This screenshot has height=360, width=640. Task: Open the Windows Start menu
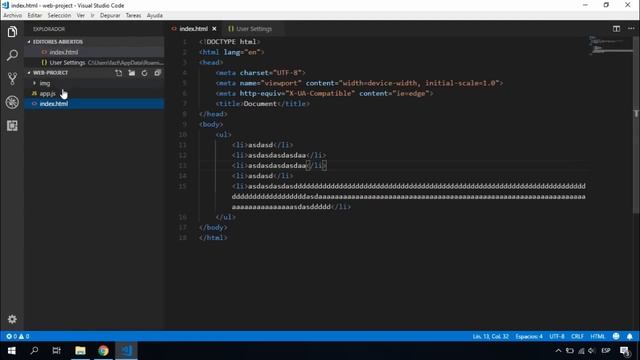(11, 351)
